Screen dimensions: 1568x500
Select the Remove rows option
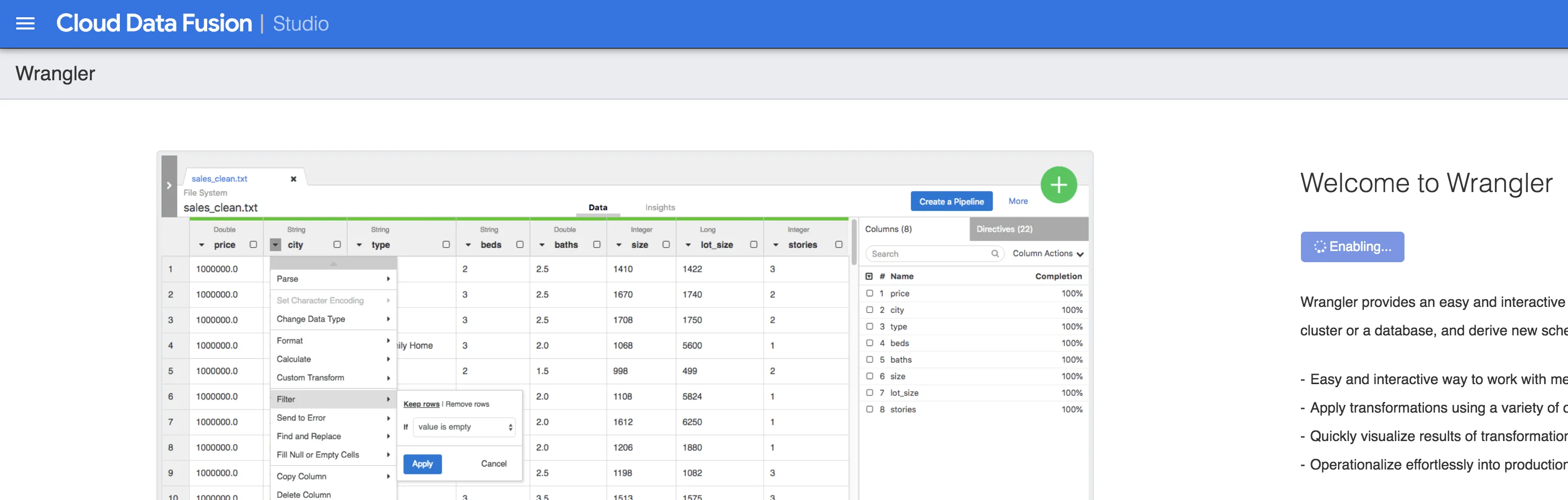(468, 404)
